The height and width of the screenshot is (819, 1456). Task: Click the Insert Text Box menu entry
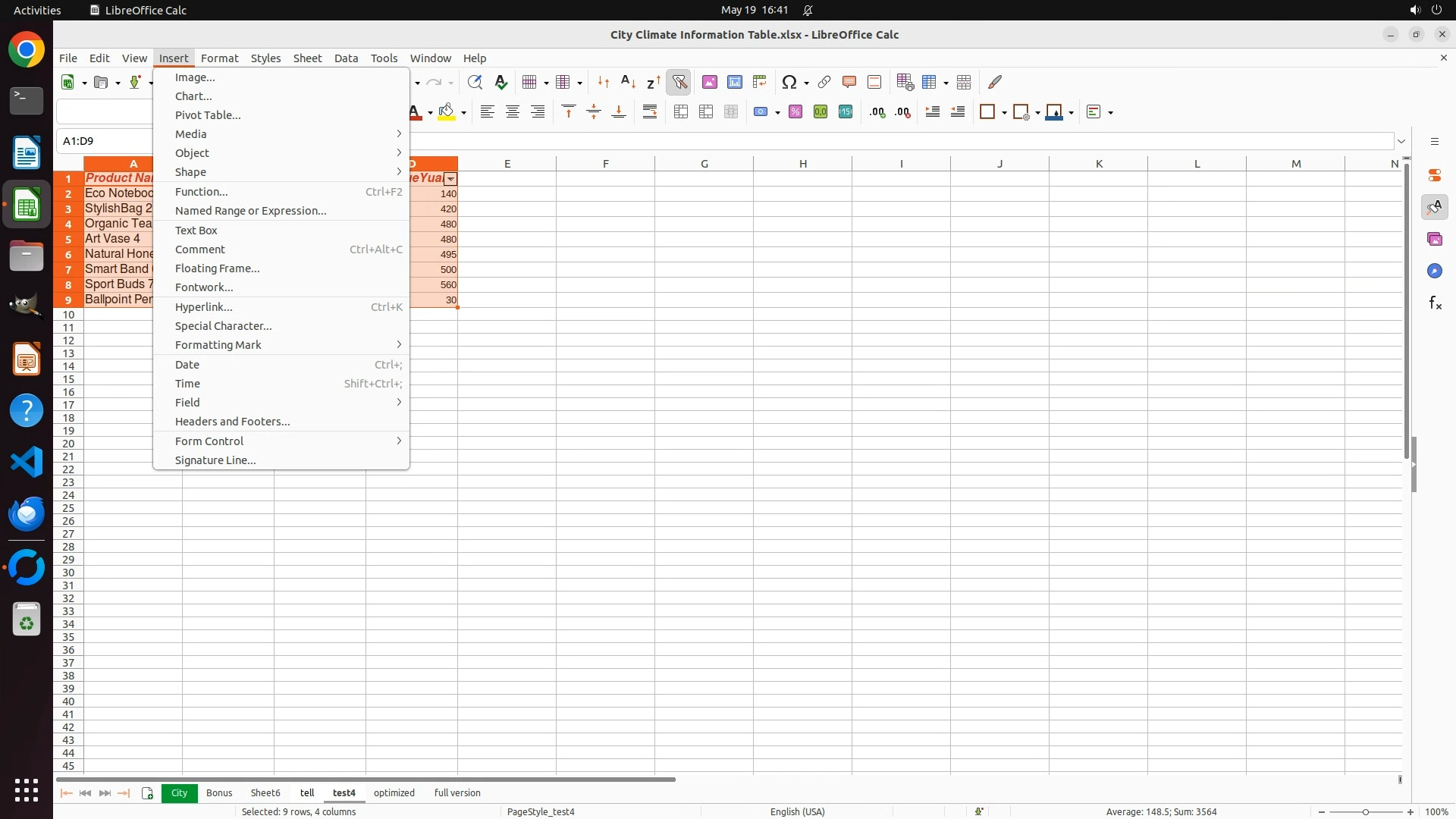[196, 231]
